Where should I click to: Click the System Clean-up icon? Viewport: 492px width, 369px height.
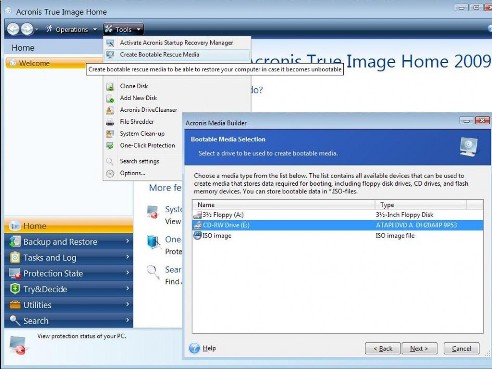tap(110, 134)
